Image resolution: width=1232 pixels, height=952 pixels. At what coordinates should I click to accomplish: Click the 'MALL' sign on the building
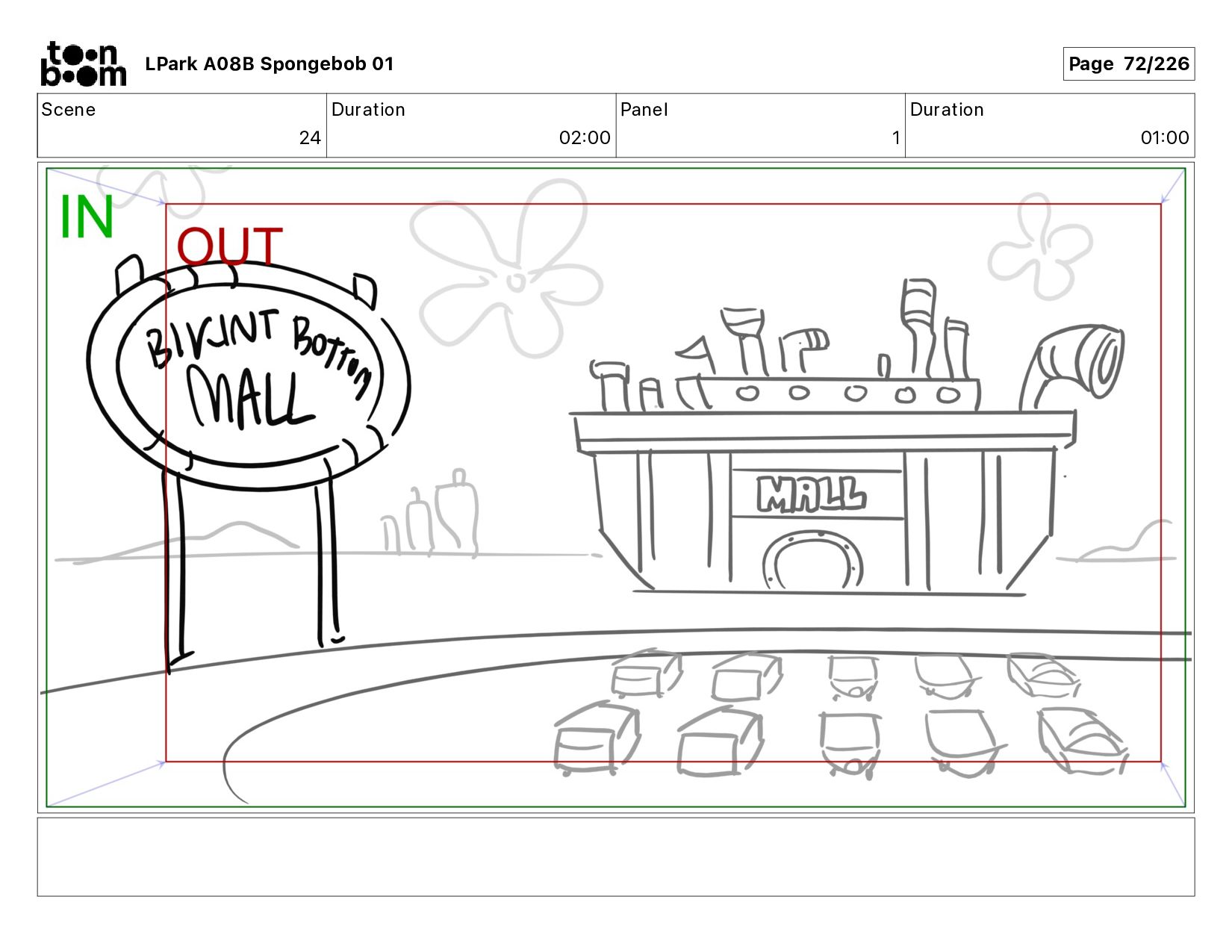pyautogui.click(x=811, y=494)
